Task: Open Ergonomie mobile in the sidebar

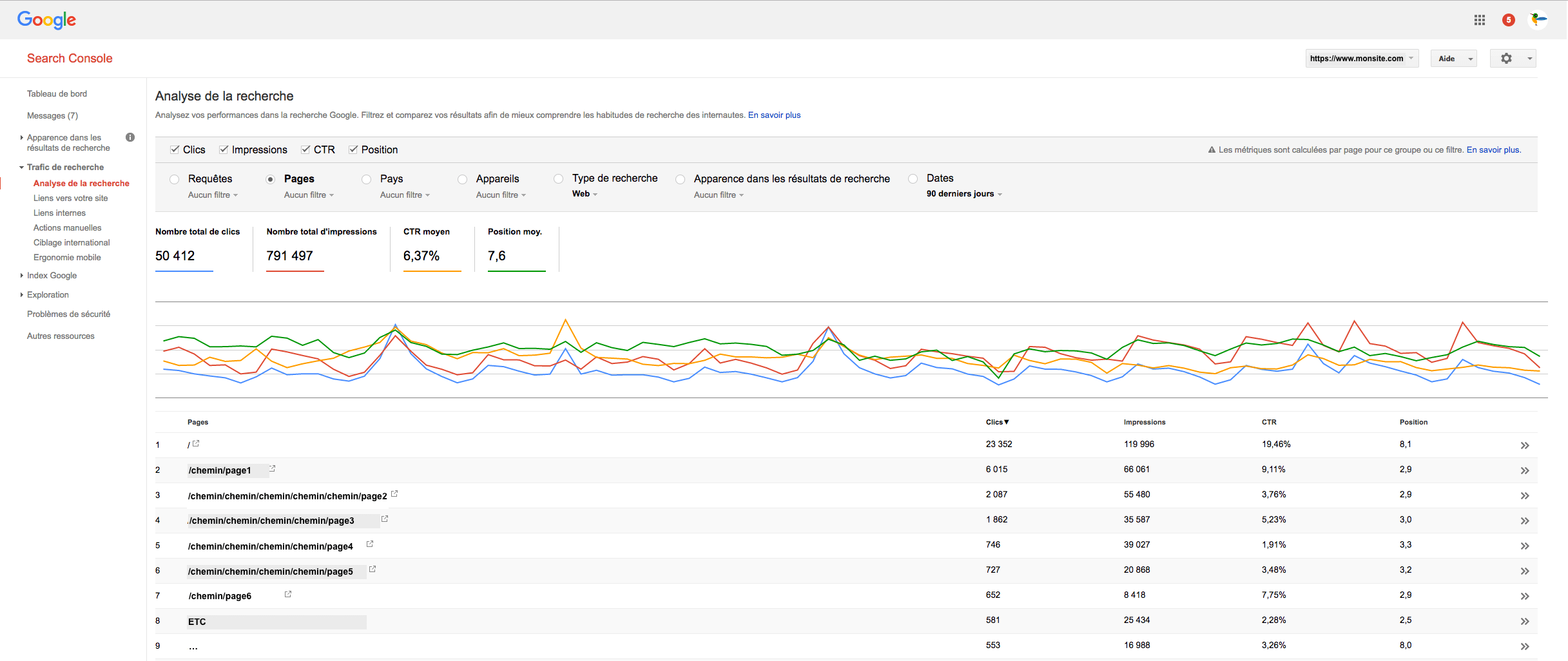Action: 67,257
